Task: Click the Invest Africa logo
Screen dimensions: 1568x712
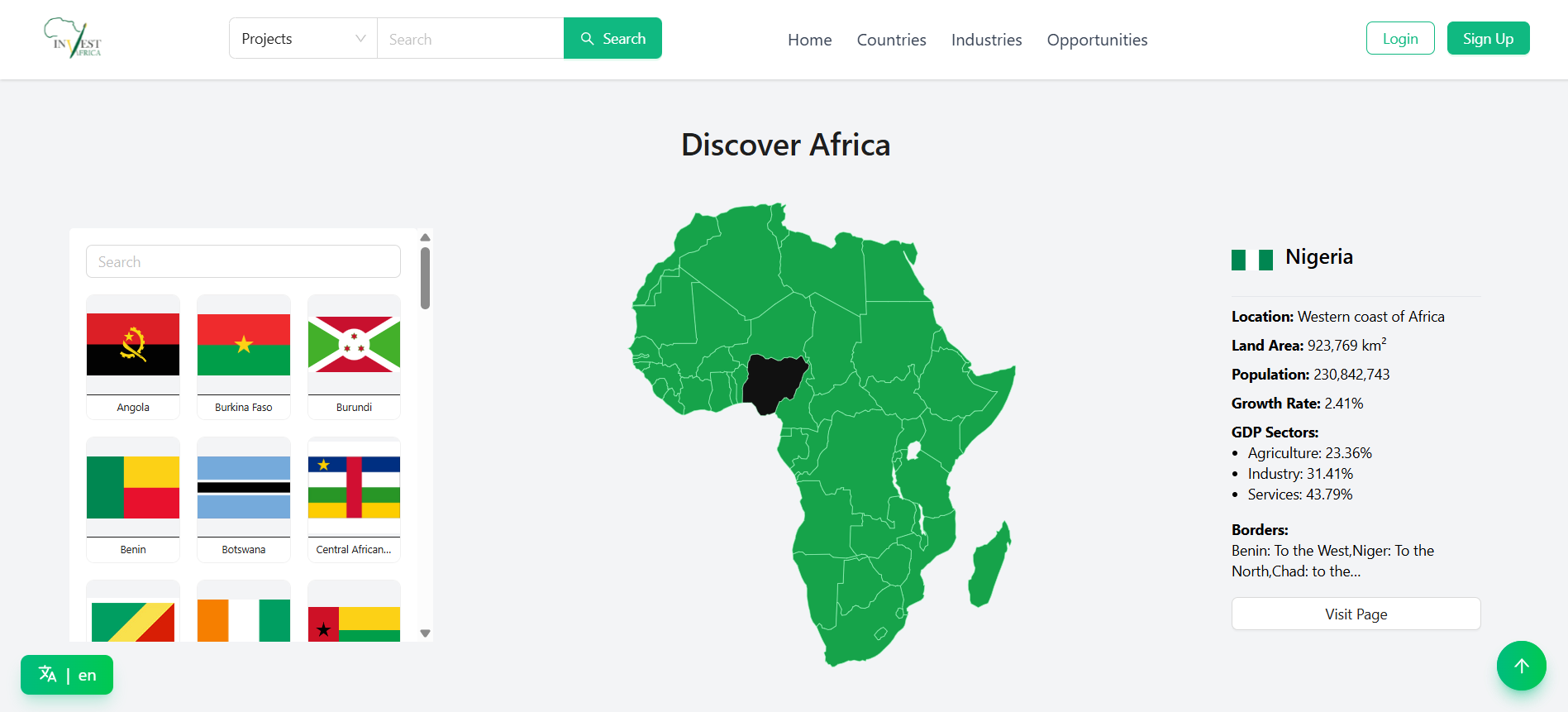Action: (73, 38)
